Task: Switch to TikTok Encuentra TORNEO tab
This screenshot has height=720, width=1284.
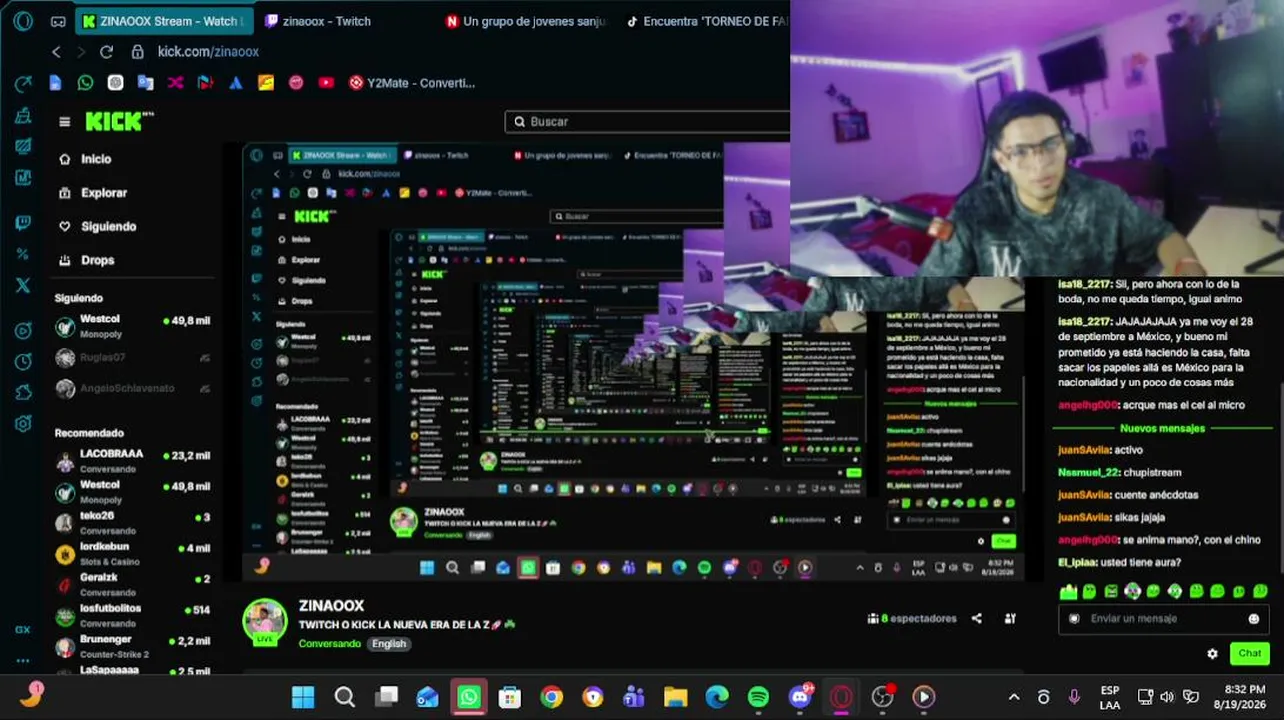Action: tap(706, 21)
